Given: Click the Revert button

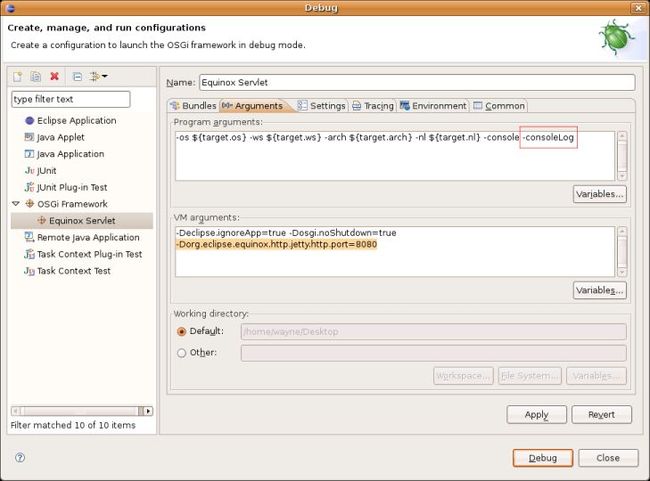Looking at the screenshot, I should (601, 415).
